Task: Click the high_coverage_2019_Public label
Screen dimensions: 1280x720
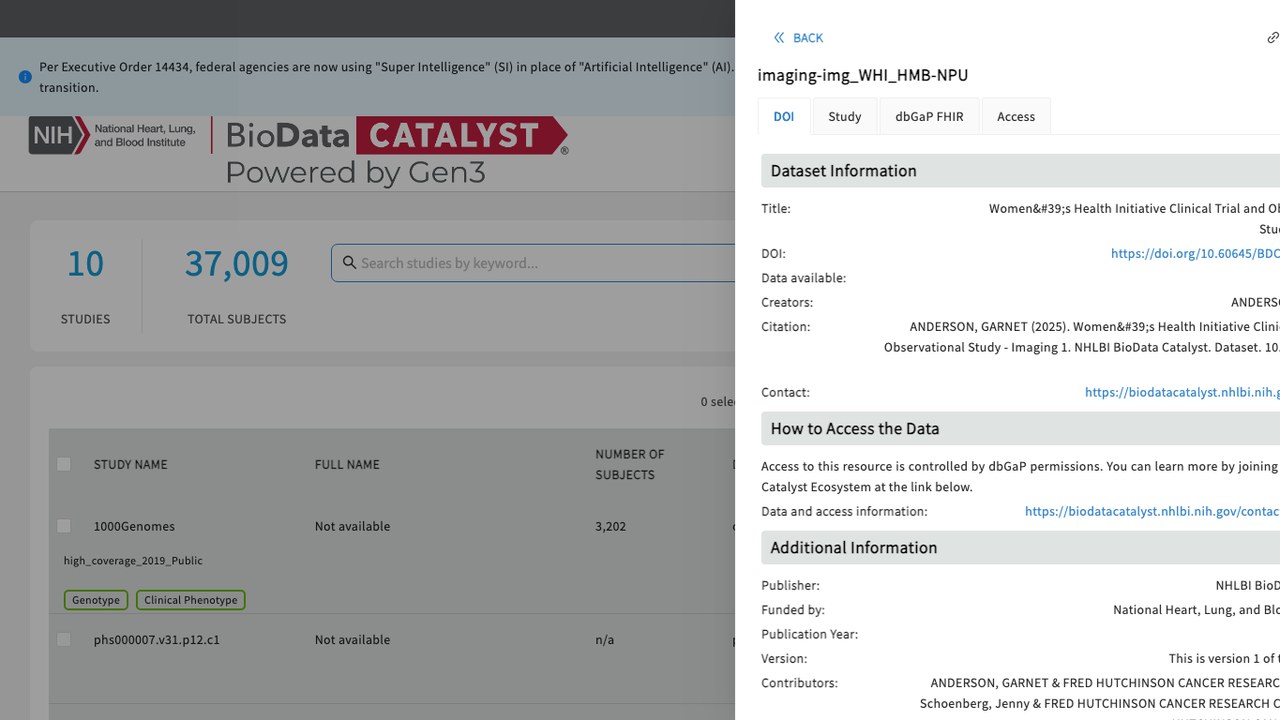Action: [x=133, y=561]
